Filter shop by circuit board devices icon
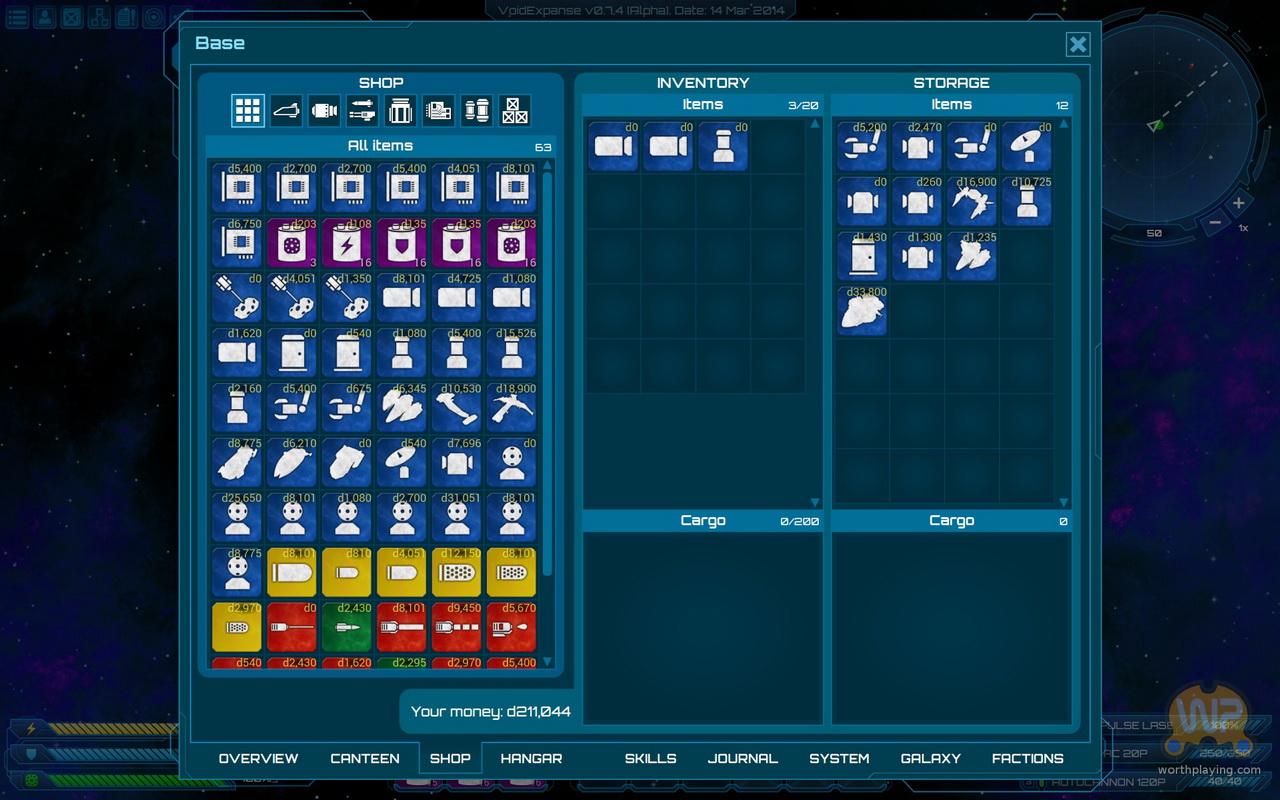This screenshot has width=1280, height=800. (x=438, y=111)
